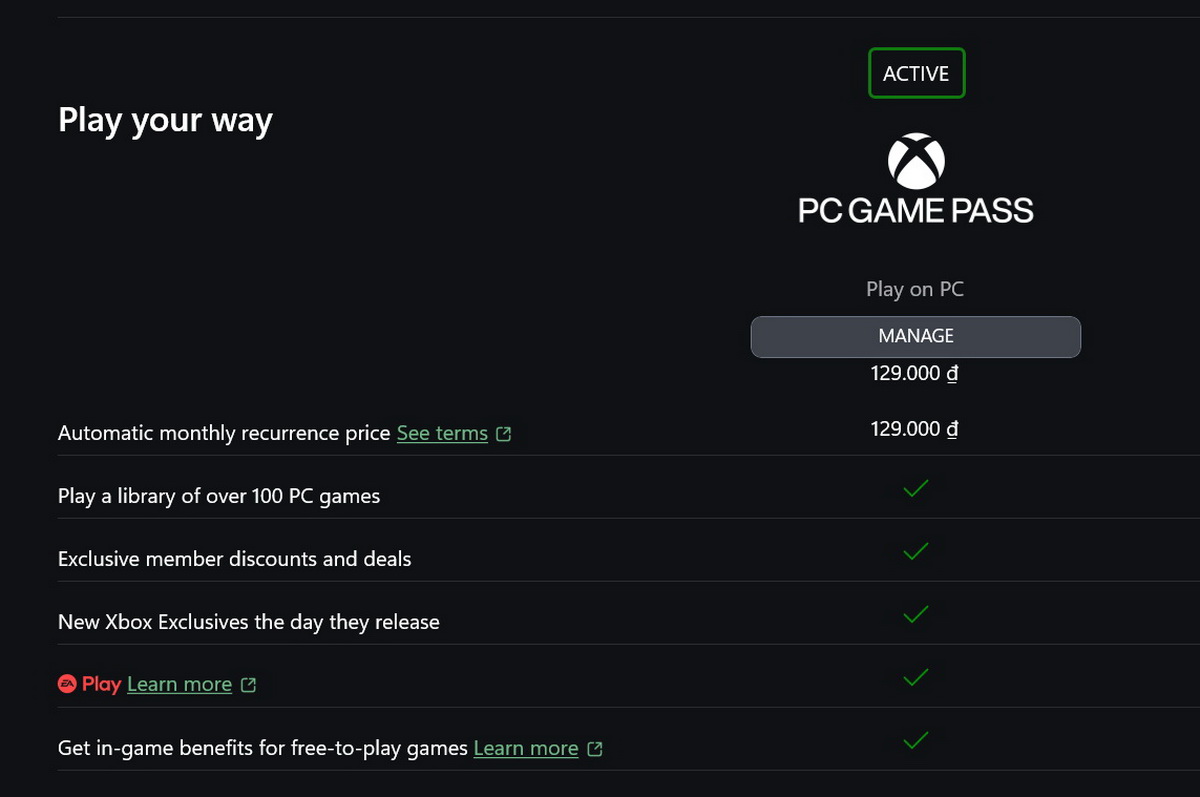Click checkmark for New Xbox Exclusives row
Image resolution: width=1200 pixels, height=797 pixels.
[915, 614]
